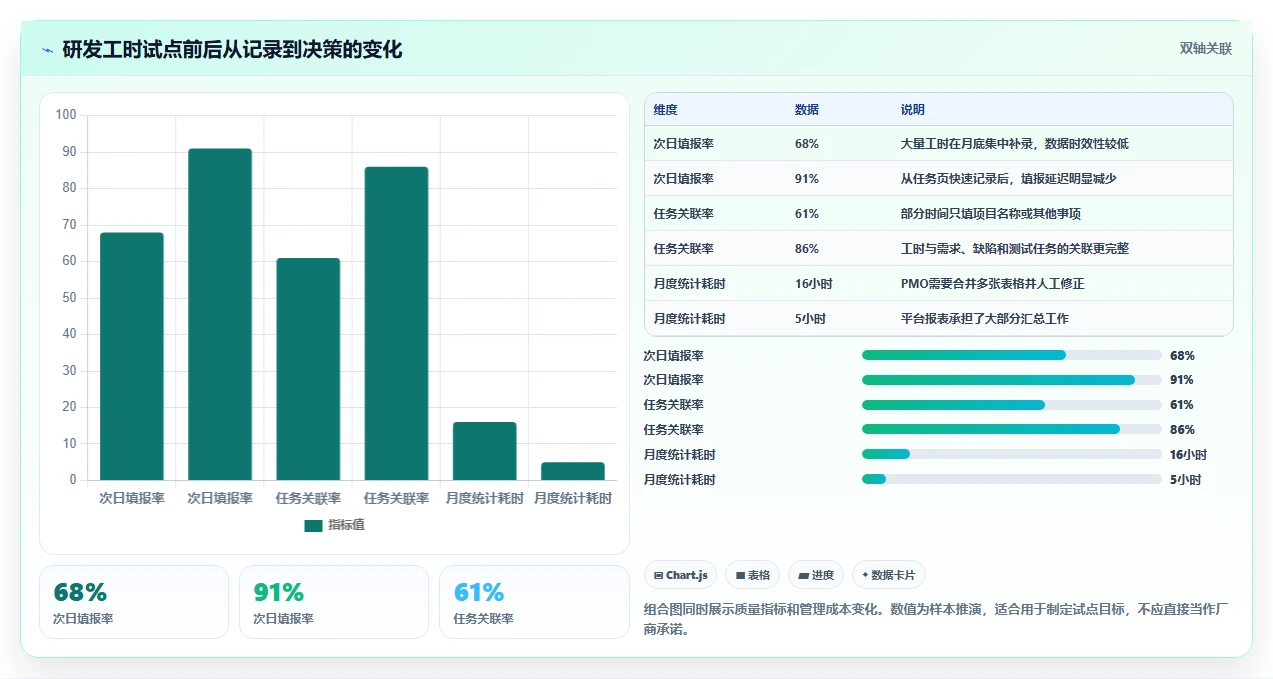Select the 数据卡片 tag label

(x=893, y=575)
